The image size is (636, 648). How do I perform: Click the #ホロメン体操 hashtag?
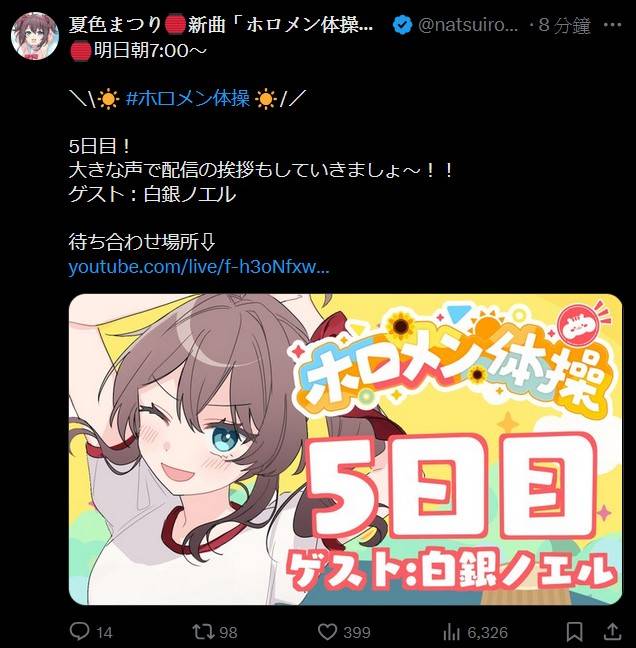tap(188, 99)
